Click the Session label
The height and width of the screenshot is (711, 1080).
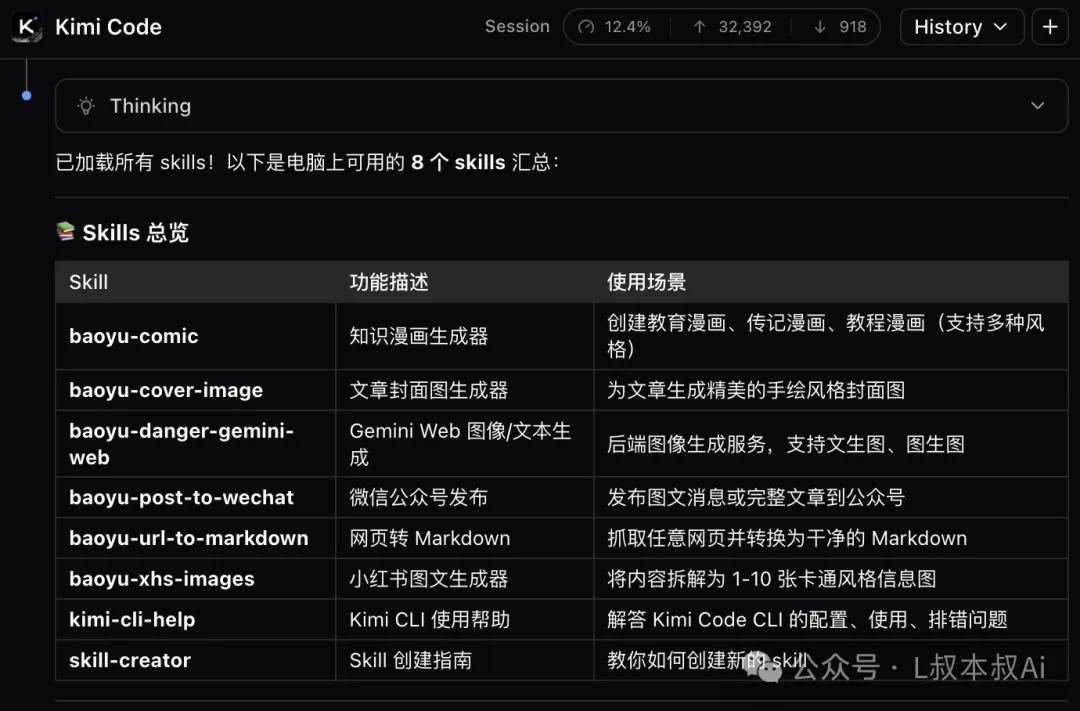pos(517,27)
